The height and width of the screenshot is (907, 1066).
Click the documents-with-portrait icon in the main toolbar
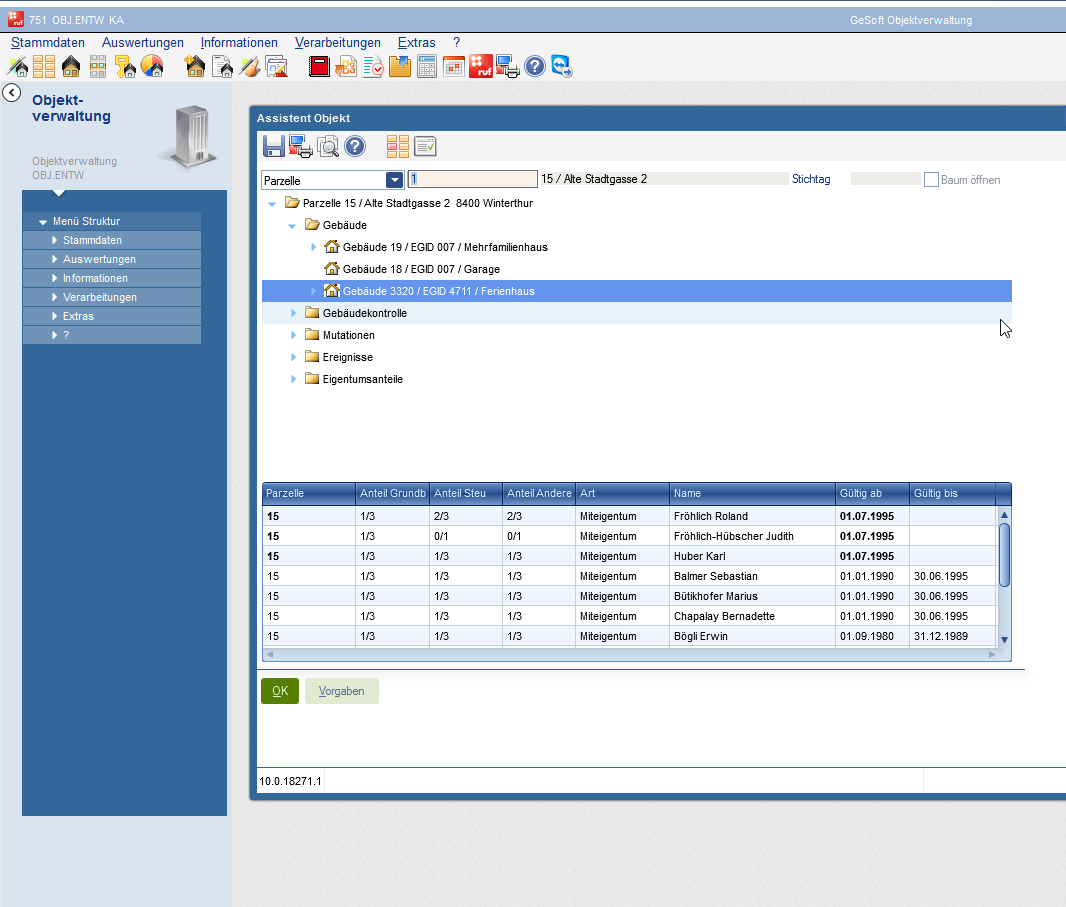277,67
